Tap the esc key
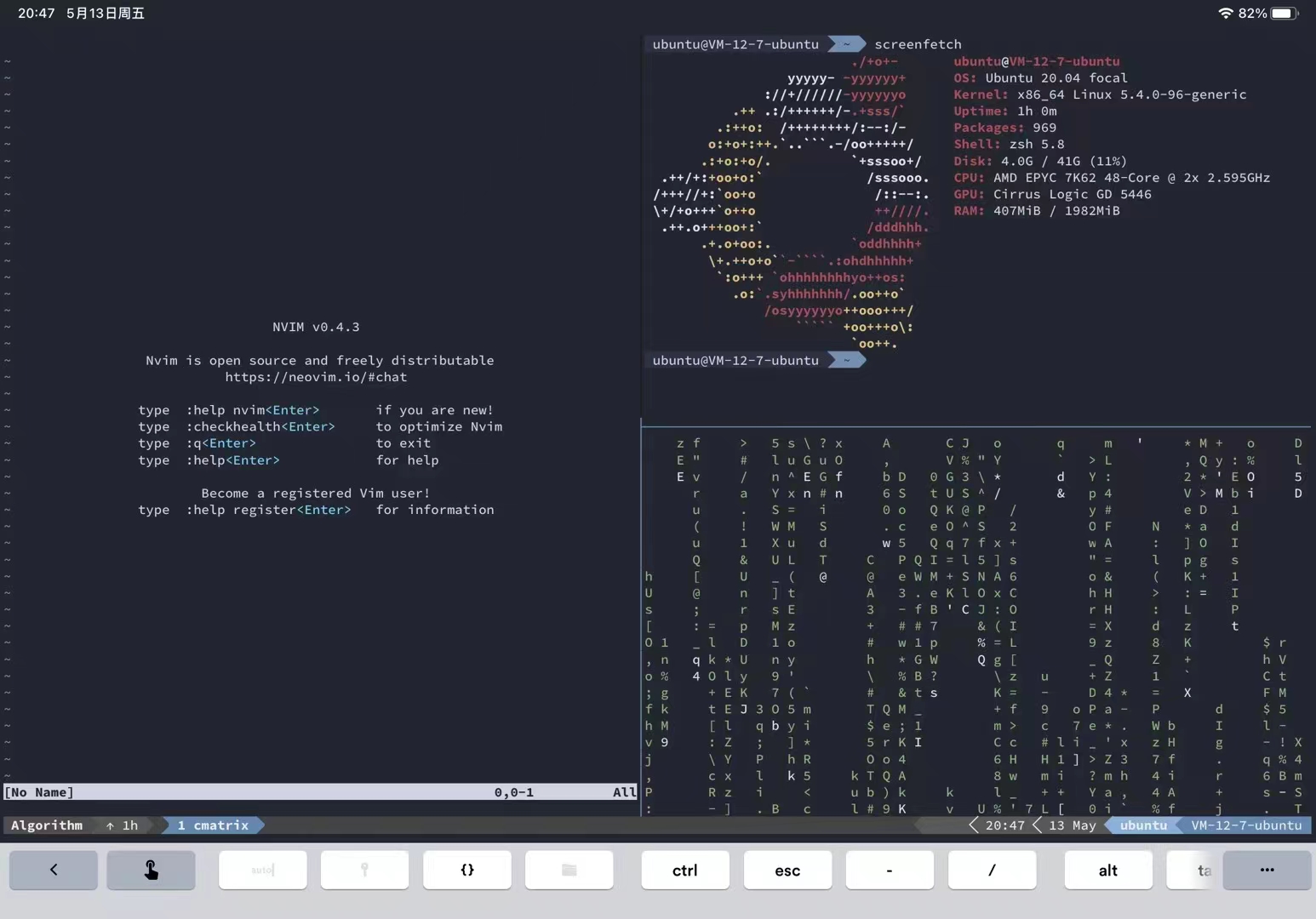Image resolution: width=1316 pixels, height=919 pixels. 787,870
